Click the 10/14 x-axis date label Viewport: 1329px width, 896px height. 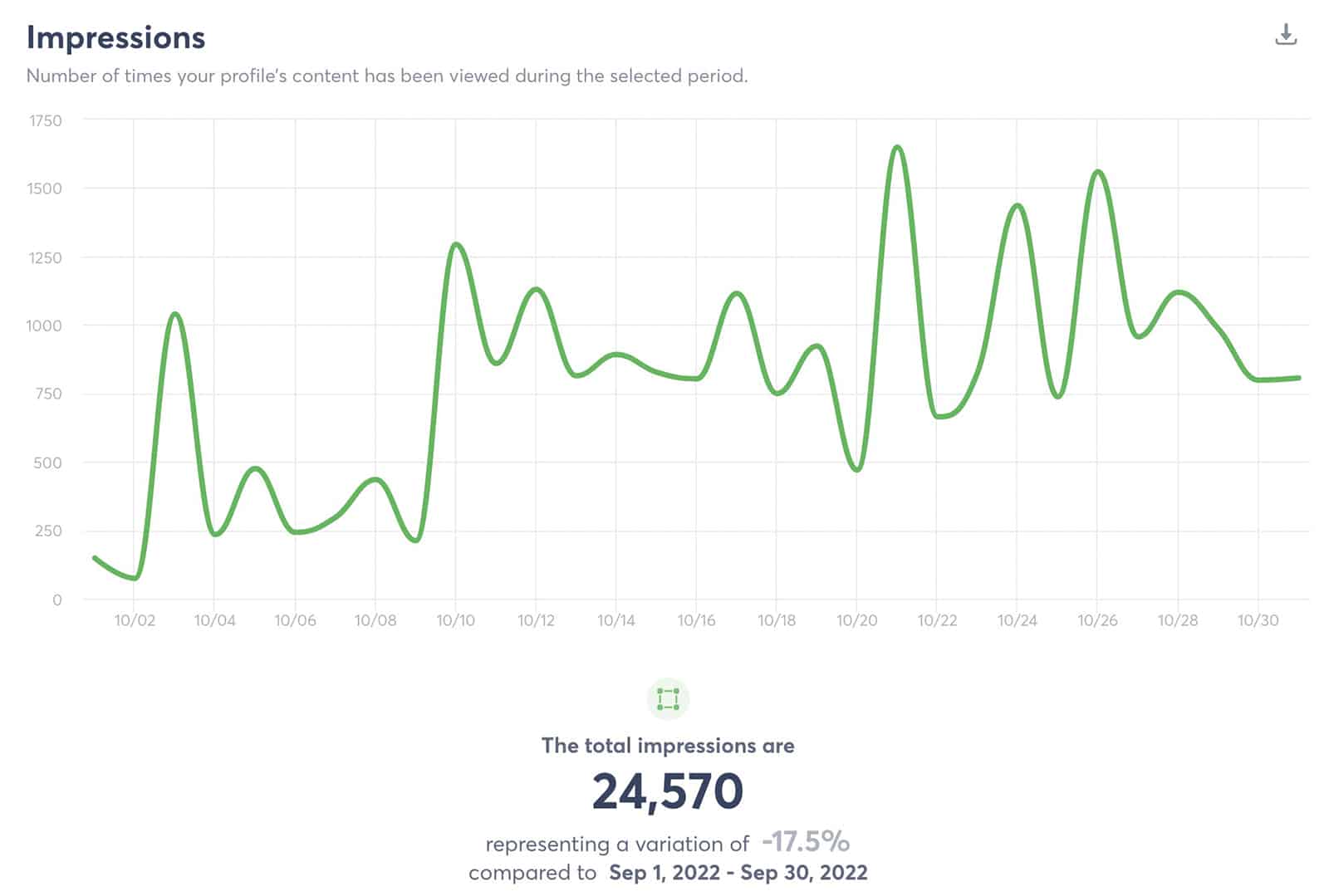click(616, 620)
